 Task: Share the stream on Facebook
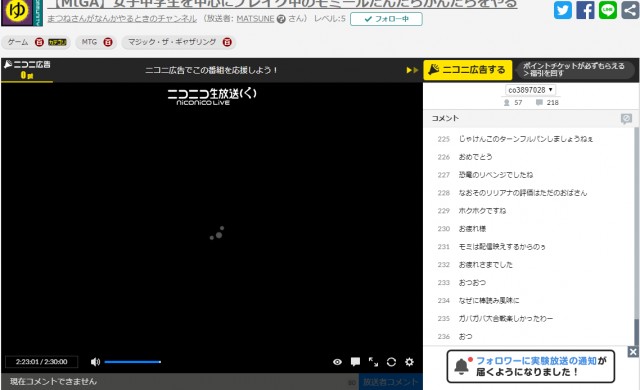tap(585, 10)
